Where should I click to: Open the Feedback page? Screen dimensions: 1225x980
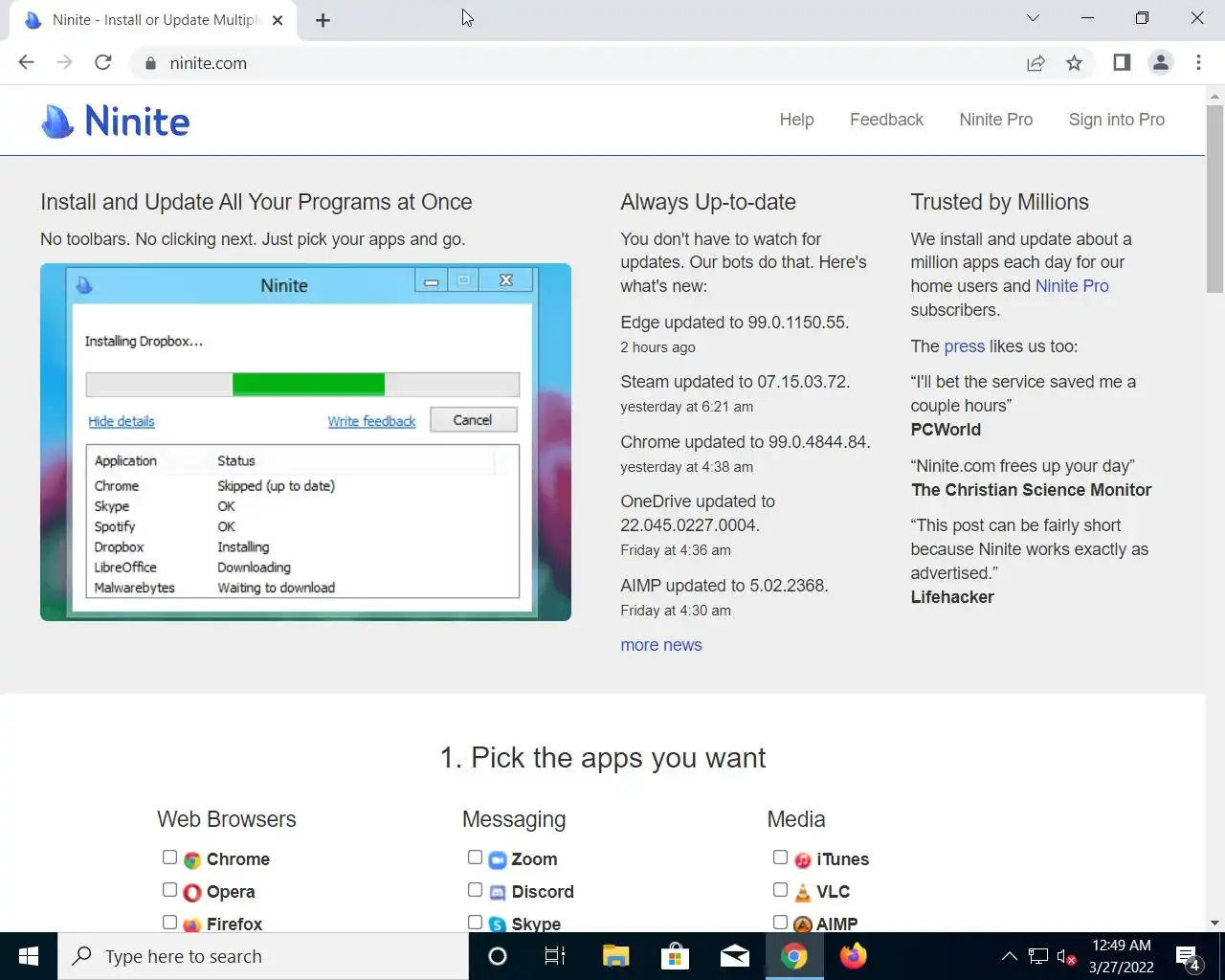tap(886, 120)
